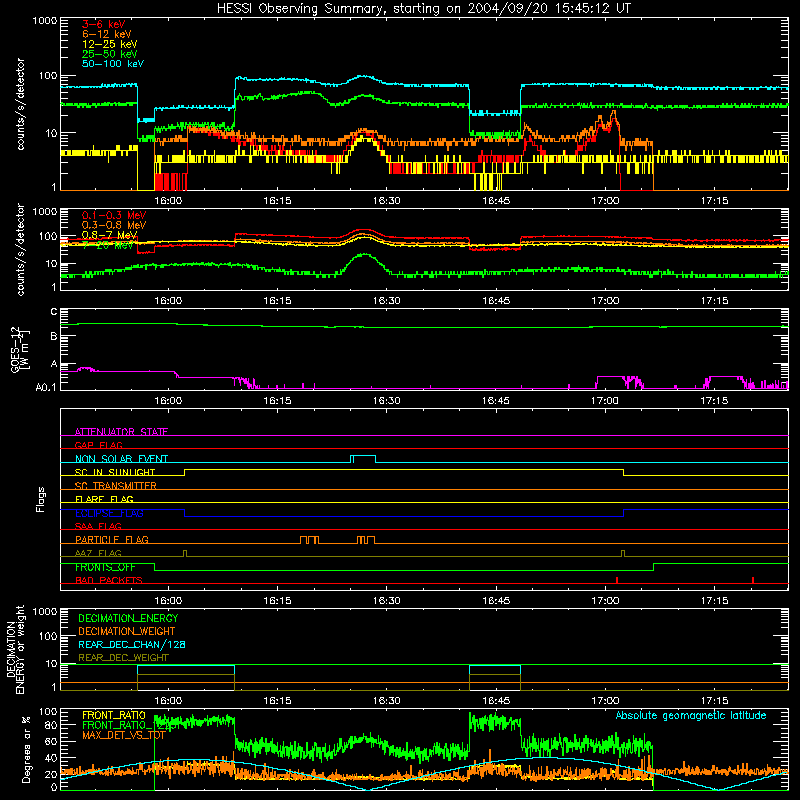Viewport: 800px width, 800px height.
Task: Click the 1000 tick label on the keV panel axis
Action: [45, 21]
